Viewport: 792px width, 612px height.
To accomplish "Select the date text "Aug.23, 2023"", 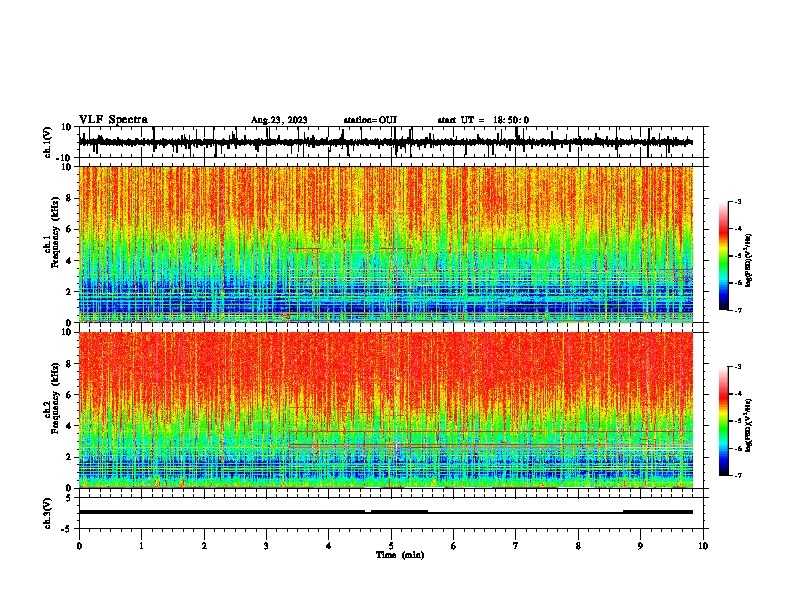I will tap(279, 120).
